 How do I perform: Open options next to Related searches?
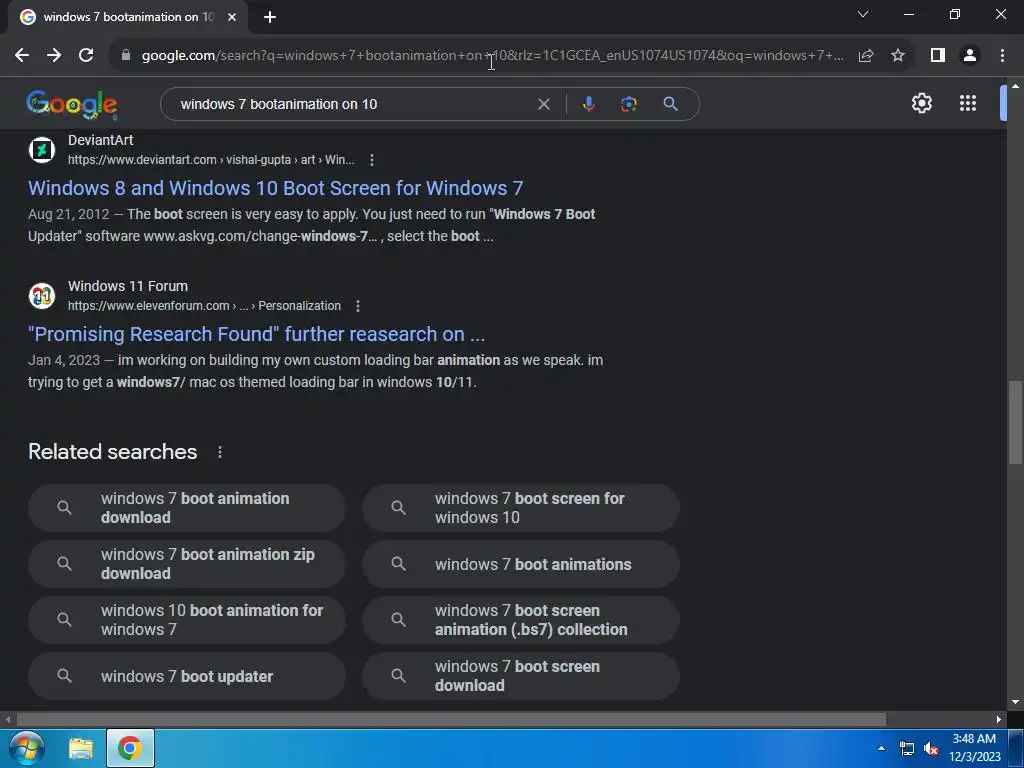pos(220,452)
